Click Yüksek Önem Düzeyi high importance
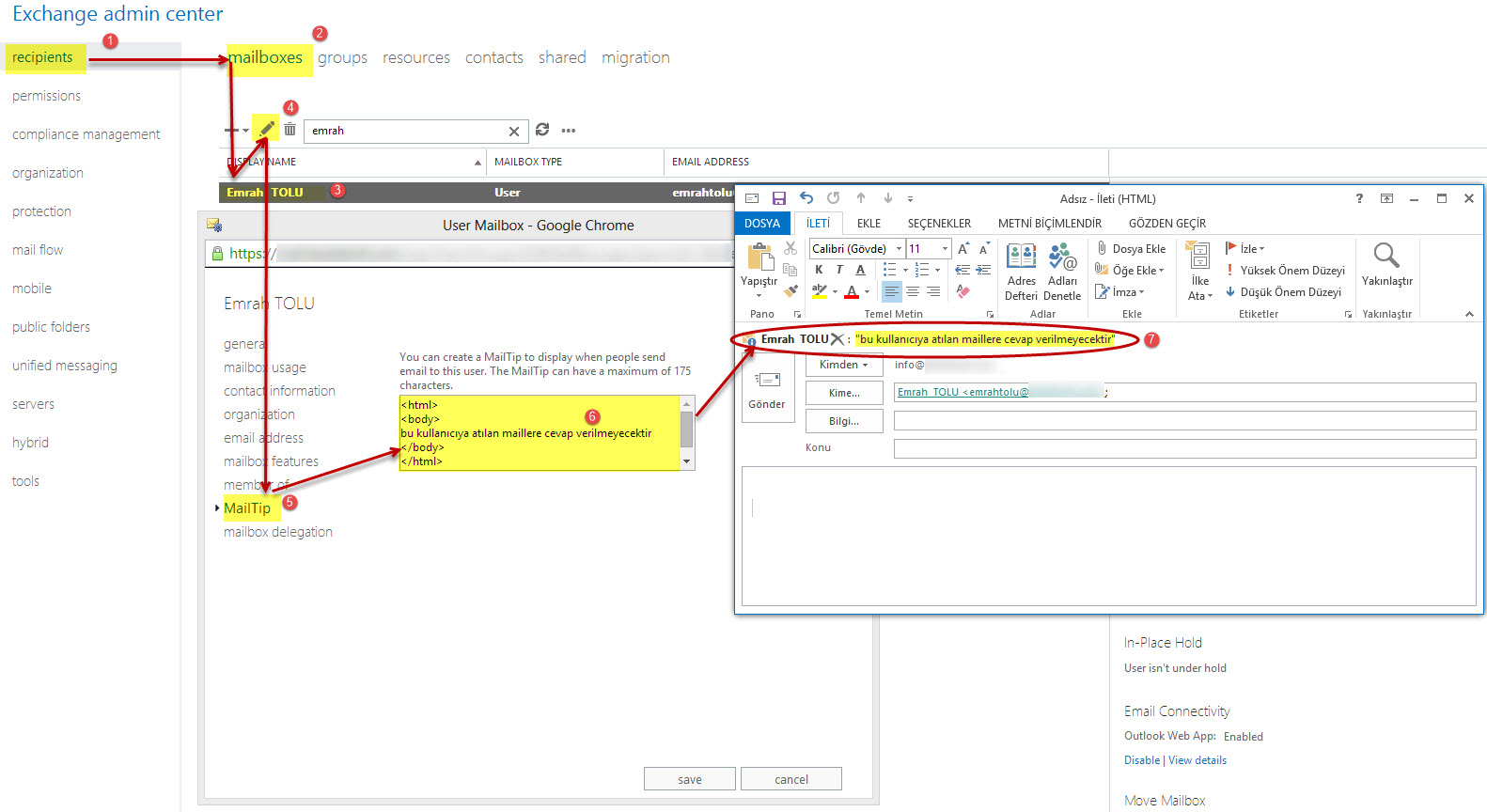The height and width of the screenshot is (812, 1487). point(1285,271)
